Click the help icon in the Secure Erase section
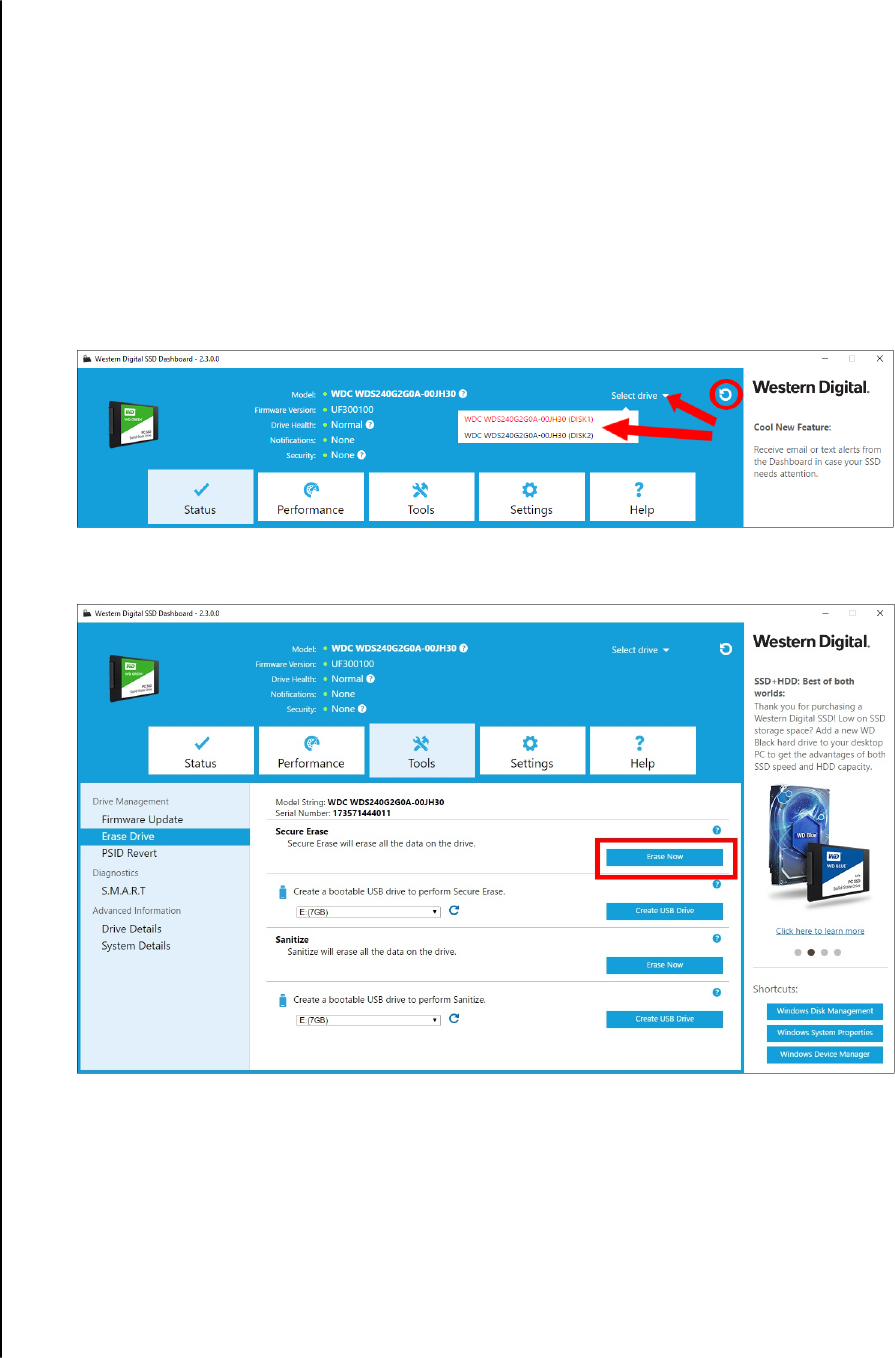 [717, 830]
